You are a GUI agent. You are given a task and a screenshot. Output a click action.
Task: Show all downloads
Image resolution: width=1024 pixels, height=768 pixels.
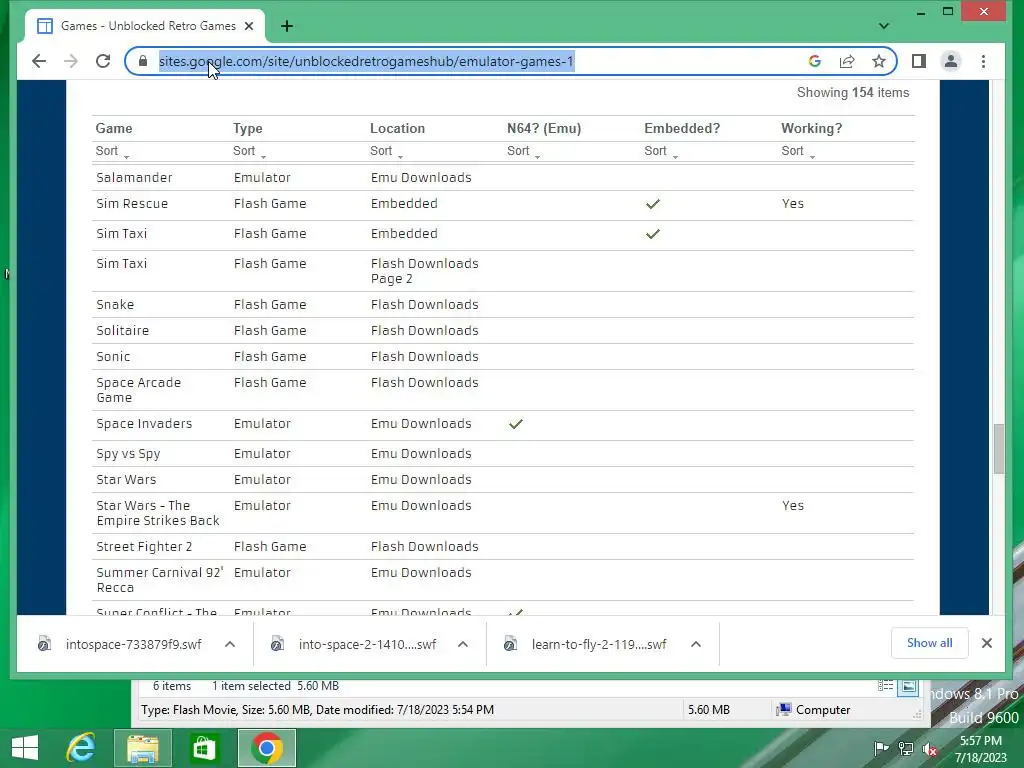click(x=929, y=643)
